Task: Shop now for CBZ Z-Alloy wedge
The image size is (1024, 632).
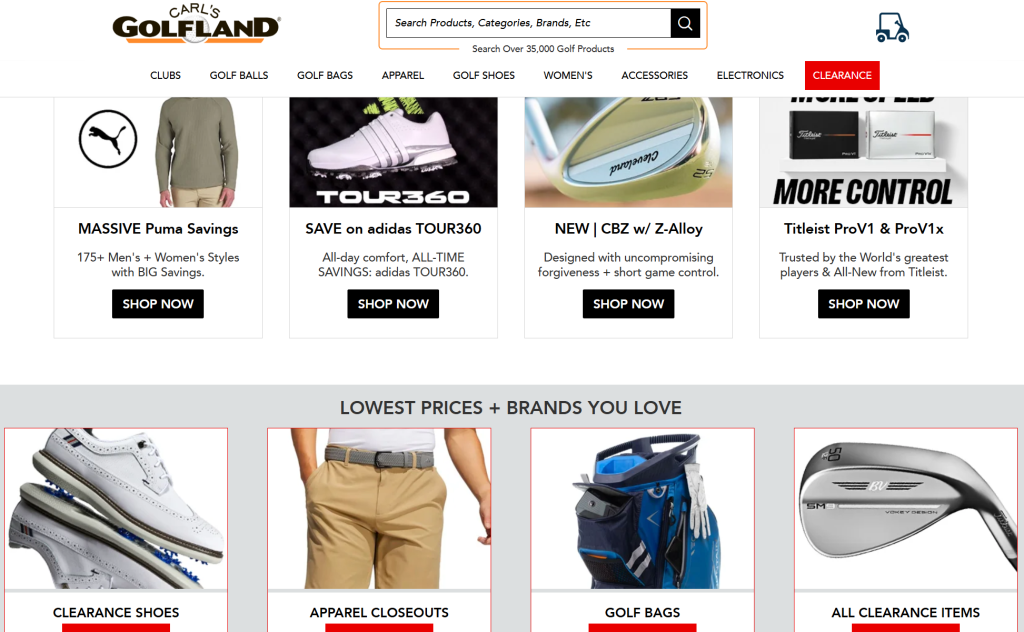Action: (x=628, y=304)
